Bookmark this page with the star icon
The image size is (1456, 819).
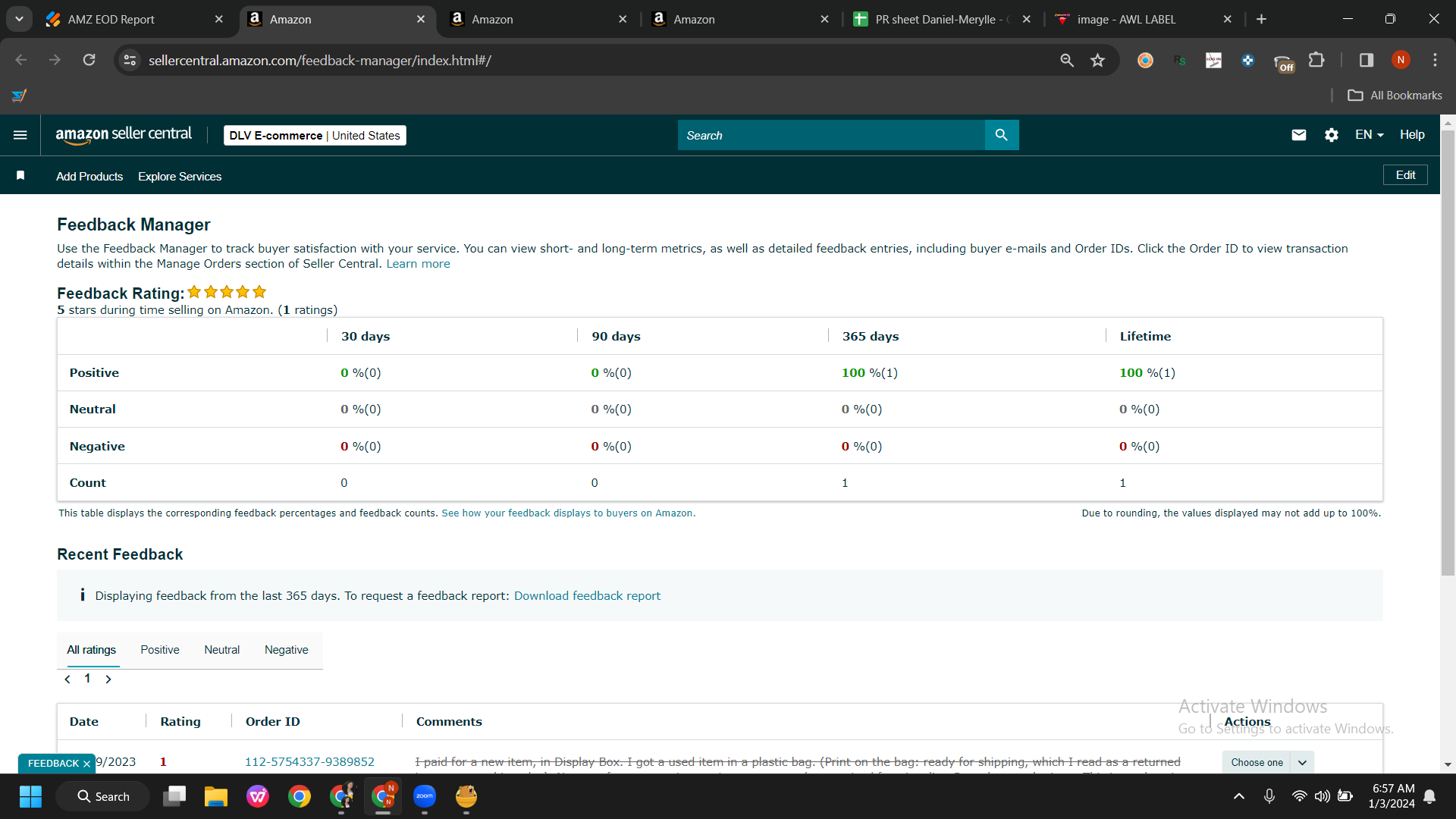[x=1097, y=60]
